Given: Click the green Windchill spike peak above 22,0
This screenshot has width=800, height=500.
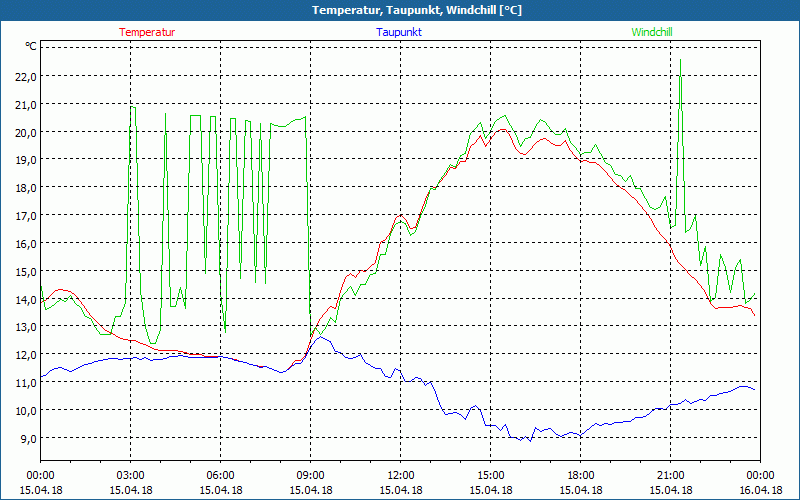Looking at the screenshot, I should tap(680, 60).
